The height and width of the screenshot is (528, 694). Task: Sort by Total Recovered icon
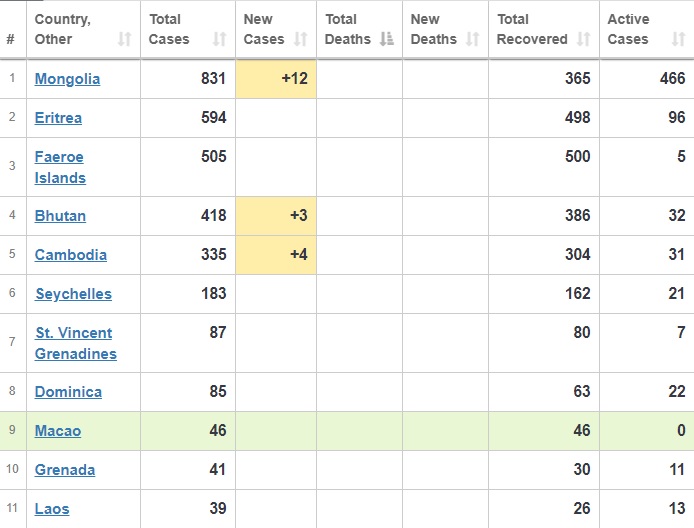pyautogui.click(x=581, y=40)
